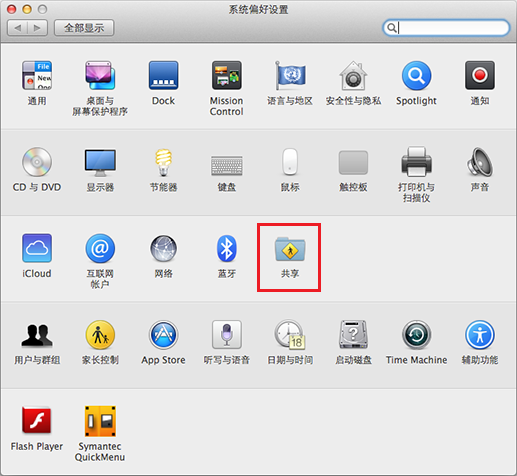Image resolution: width=517 pixels, height=476 pixels.
Task: Open the 通用 (General) preferences
Action: point(37,75)
